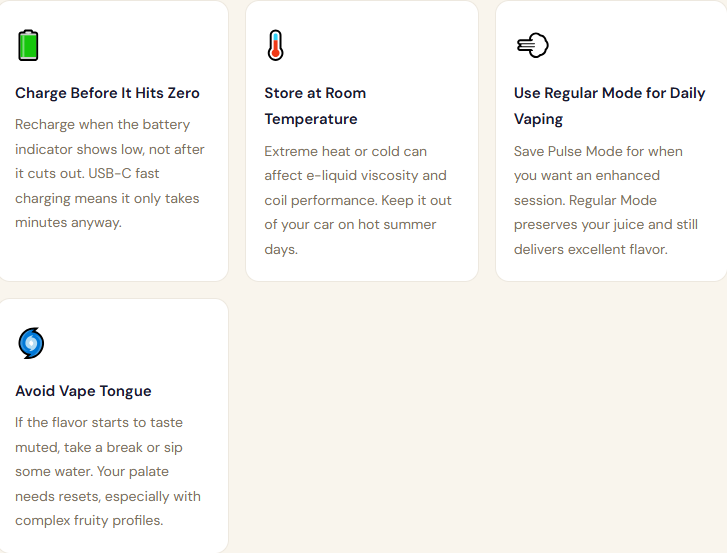Image resolution: width=727 pixels, height=553 pixels.
Task: Click the muted flavor tip description paragraph
Action: click(x=107, y=471)
